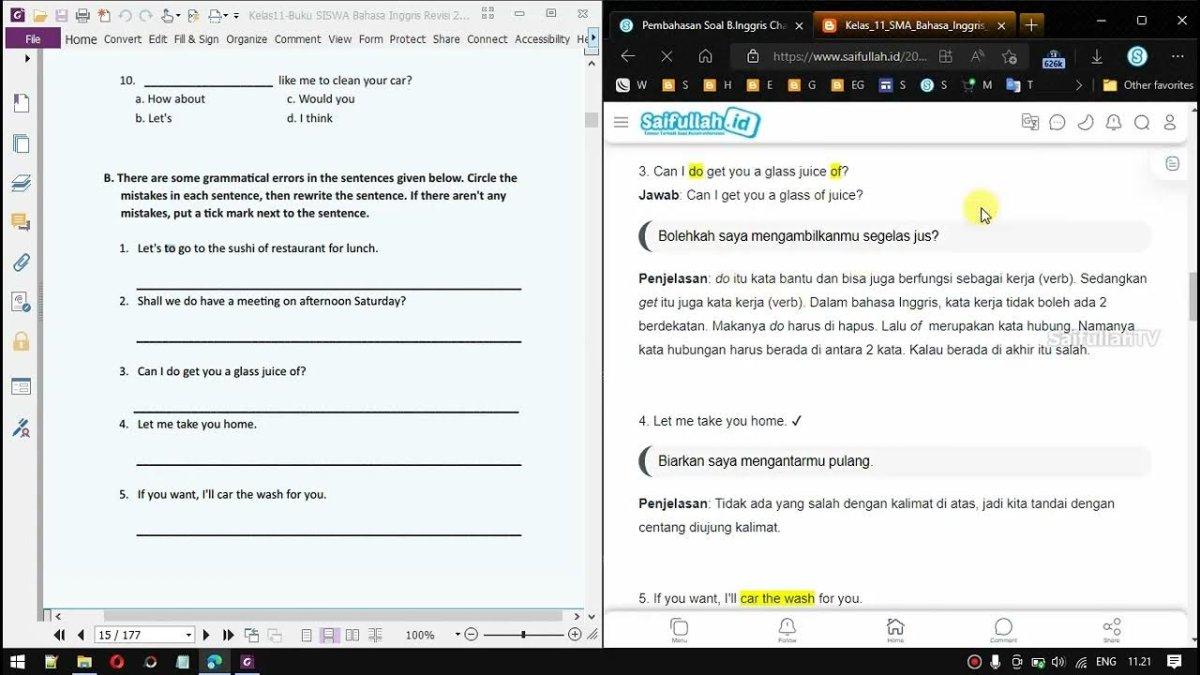Click the site search magnifier icon
The width and height of the screenshot is (1200, 675).
pyautogui.click(x=1141, y=122)
